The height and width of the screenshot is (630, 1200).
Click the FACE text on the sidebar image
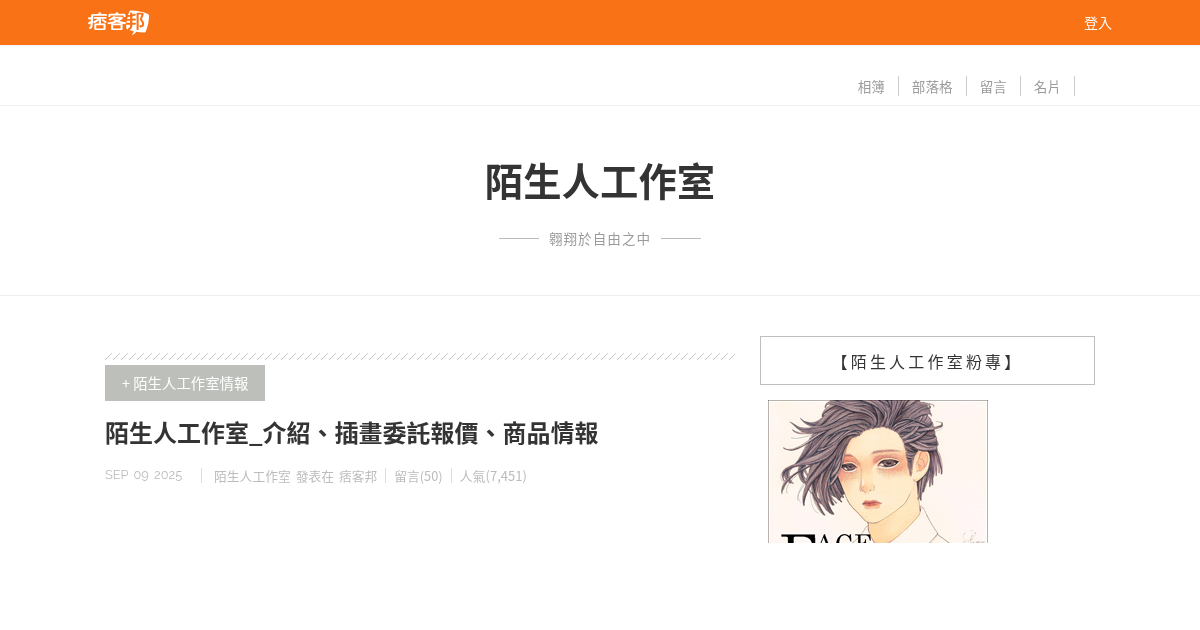pyautogui.click(x=827, y=538)
